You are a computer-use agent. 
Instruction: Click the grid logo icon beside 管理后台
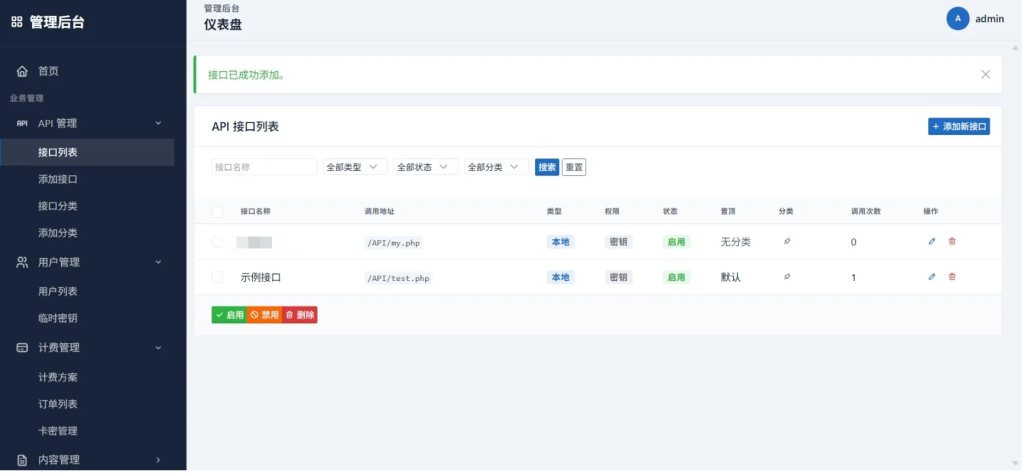coord(17,22)
